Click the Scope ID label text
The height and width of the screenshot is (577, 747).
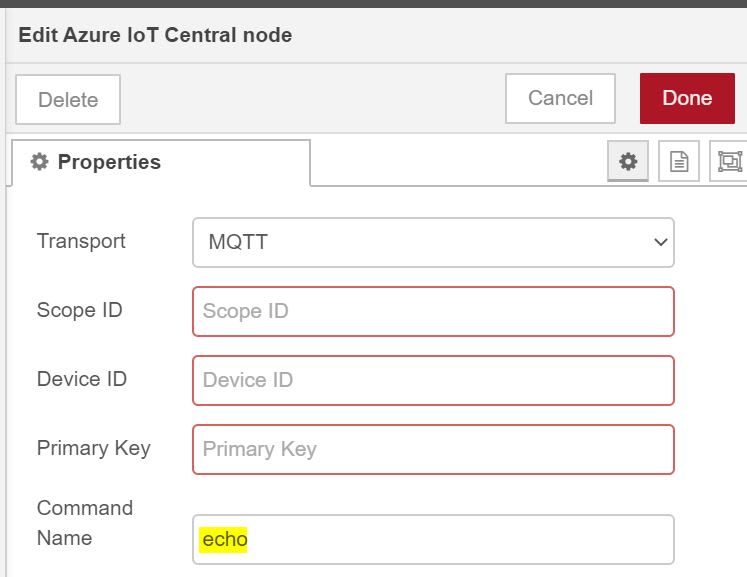point(79,310)
